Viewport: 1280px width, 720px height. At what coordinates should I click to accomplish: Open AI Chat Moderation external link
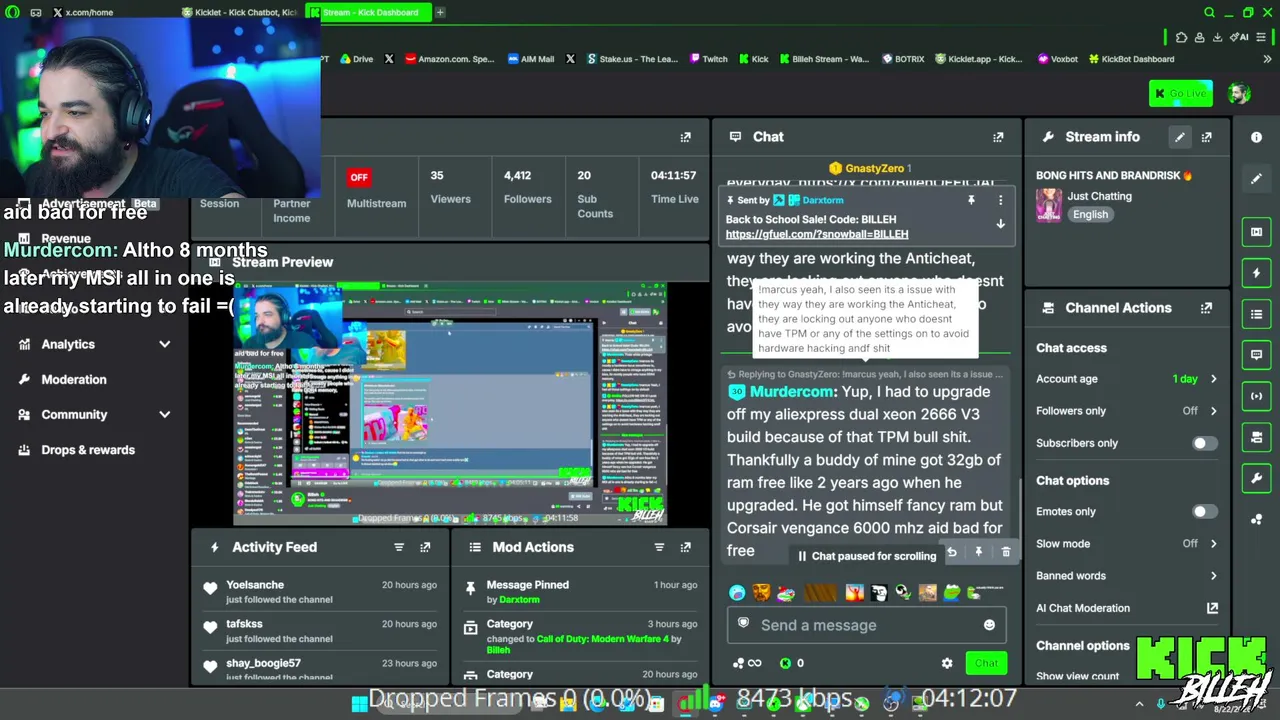[x=1212, y=608]
